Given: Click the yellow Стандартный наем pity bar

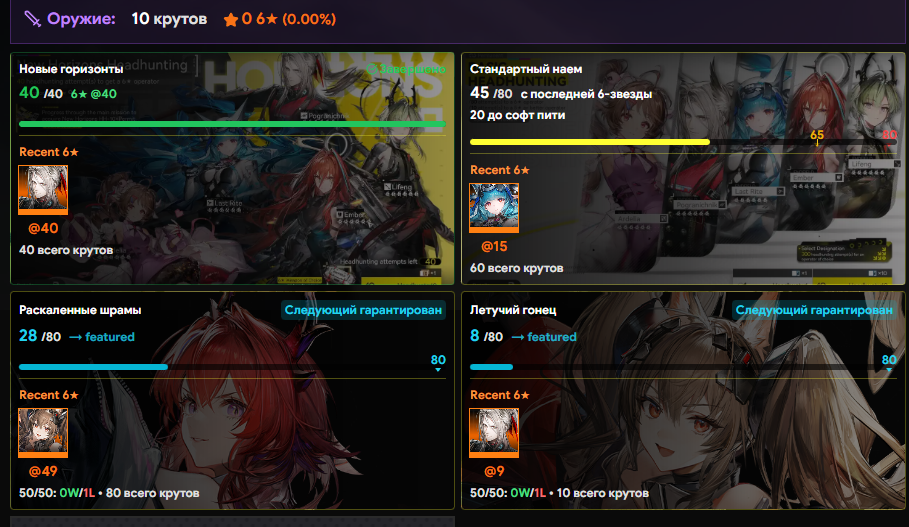Looking at the screenshot, I should point(590,142).
